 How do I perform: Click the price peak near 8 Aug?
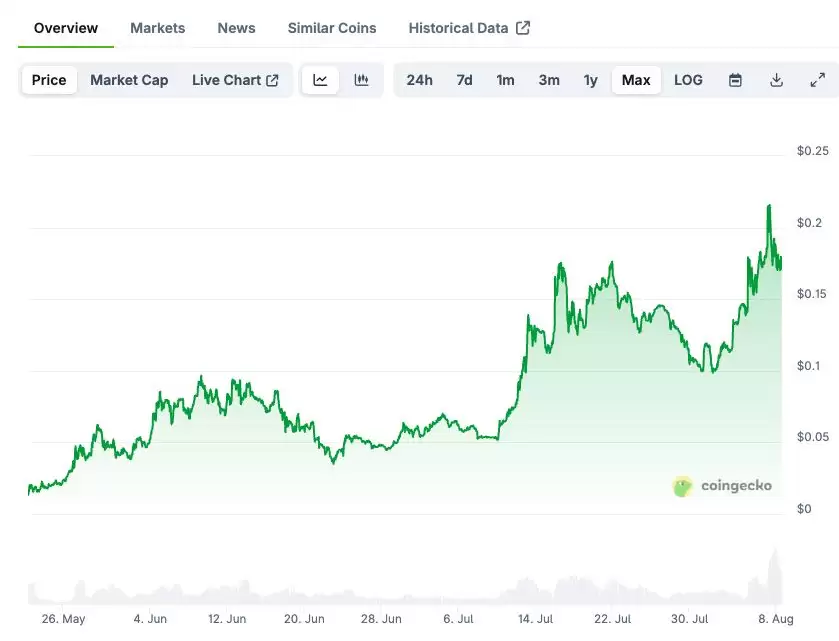pyautogui.click(x=769, y=206)
